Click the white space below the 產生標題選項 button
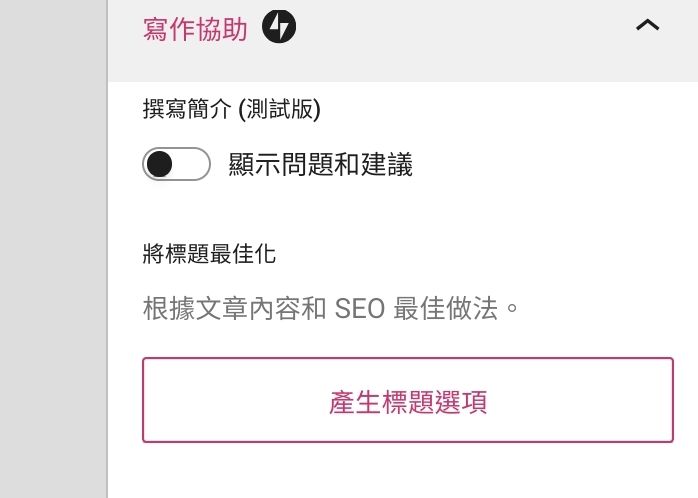Viewport: 698px width, 498px height. pos(408,470)
